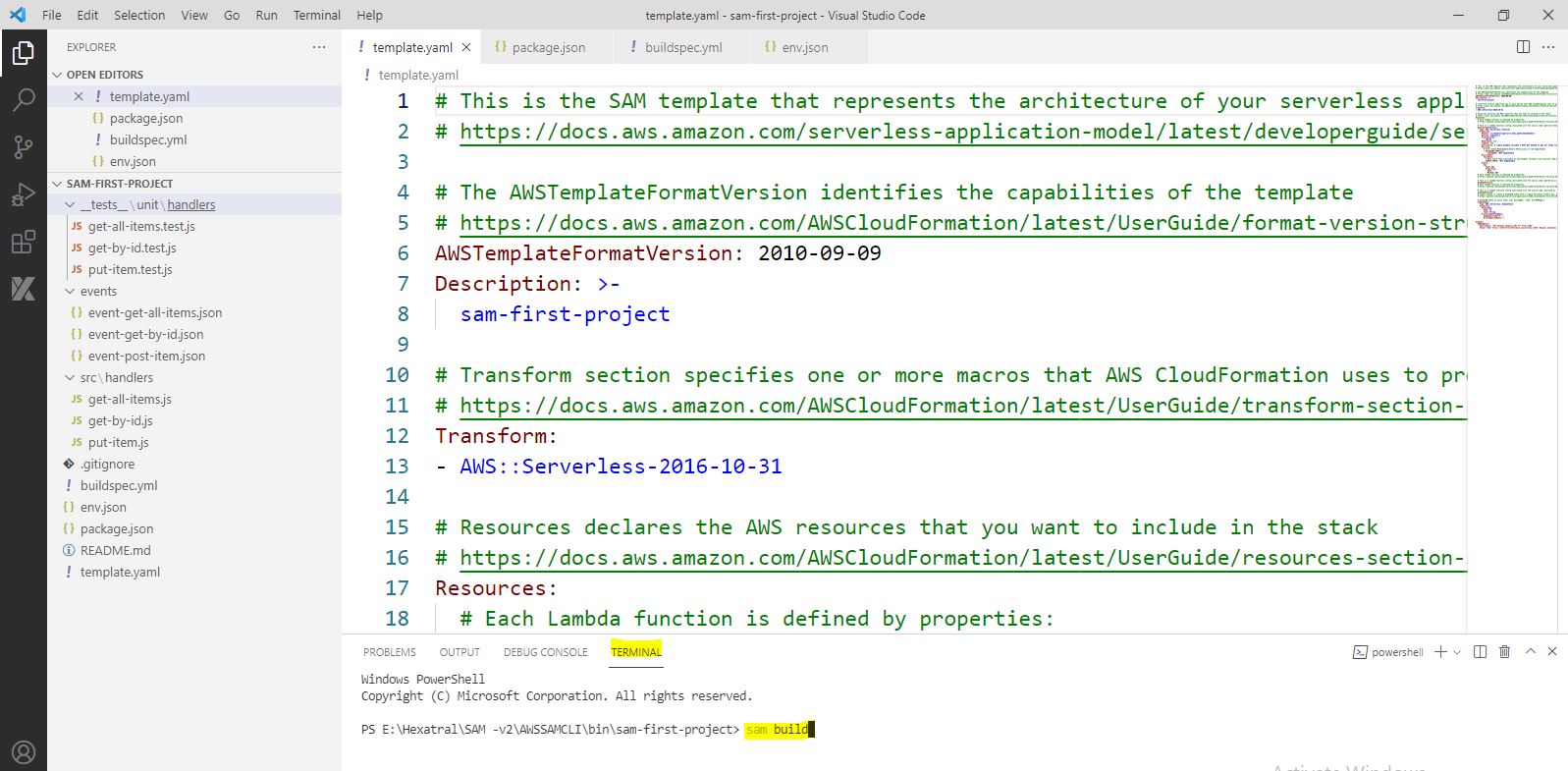Split the editor to the right
This screenshot has height=771, width=1568.
click(x=1523, y=47)
